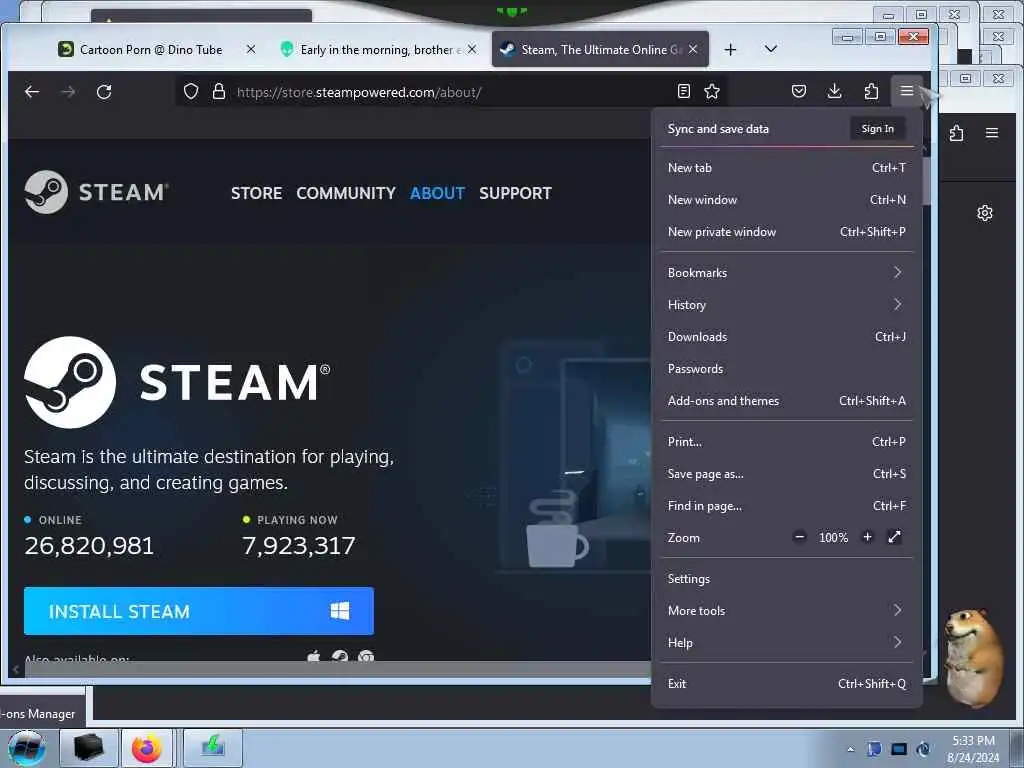Click the site security padlock icon
The width and height of the screenshot is (1024, 768).
click(x=219, y=91)
